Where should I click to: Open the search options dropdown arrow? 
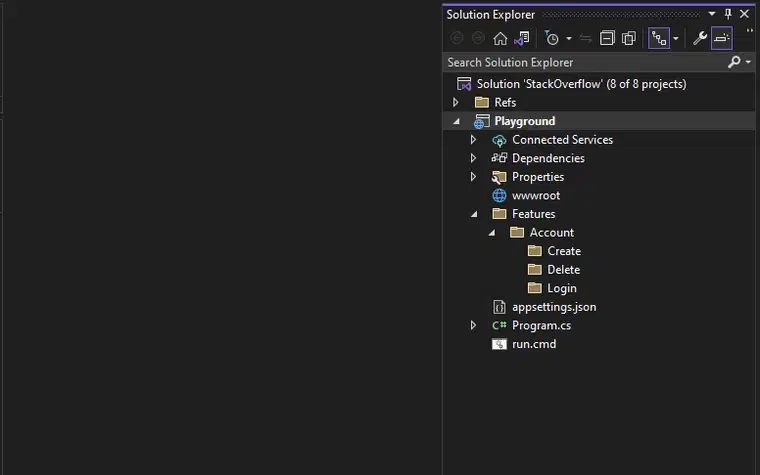748,62
